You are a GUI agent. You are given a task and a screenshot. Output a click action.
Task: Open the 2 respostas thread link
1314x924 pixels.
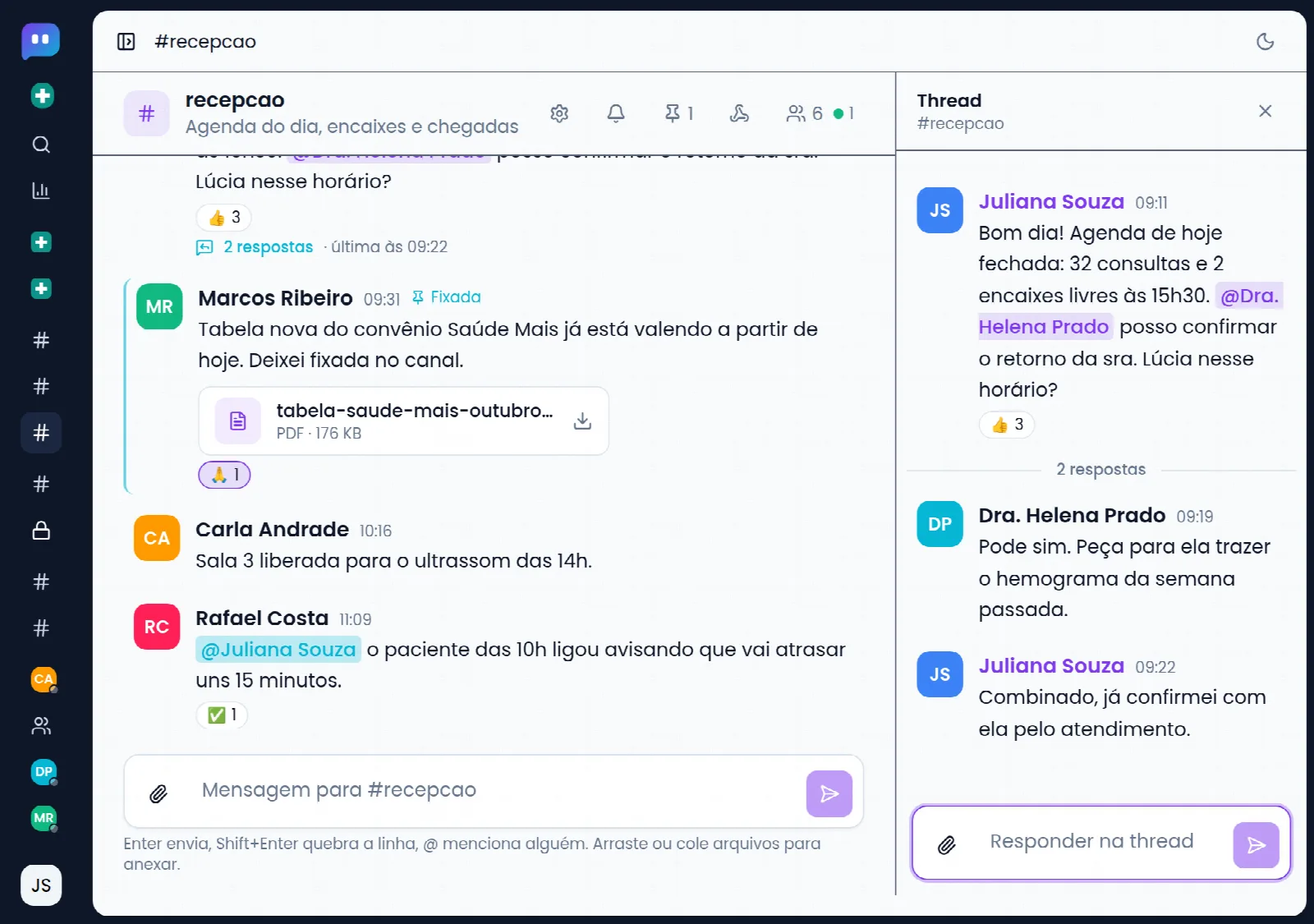268,247
